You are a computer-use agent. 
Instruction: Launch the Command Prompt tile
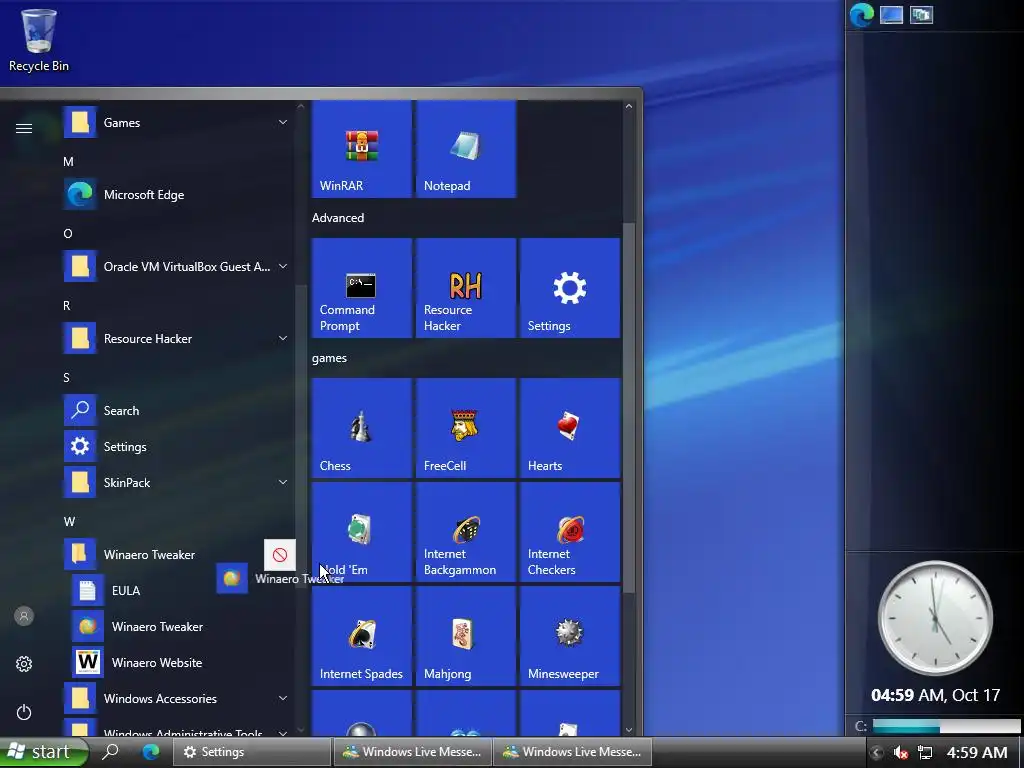[x=361, y=288]
